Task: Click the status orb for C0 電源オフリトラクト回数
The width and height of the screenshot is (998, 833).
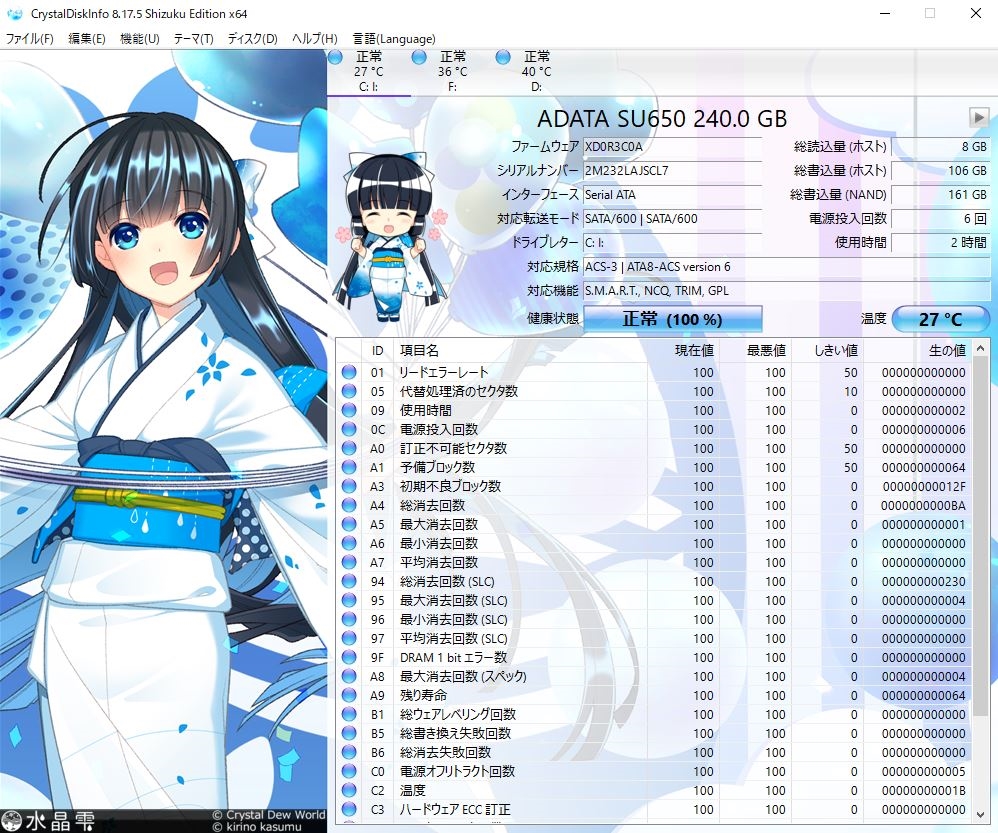Action: pos(349,771)
